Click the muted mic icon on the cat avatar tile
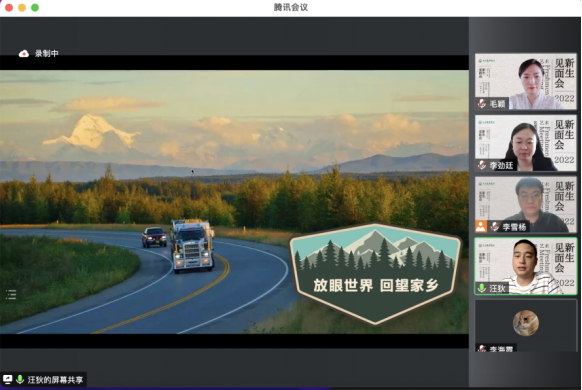This screenshot has height=390, width=582. click(482, 349)
